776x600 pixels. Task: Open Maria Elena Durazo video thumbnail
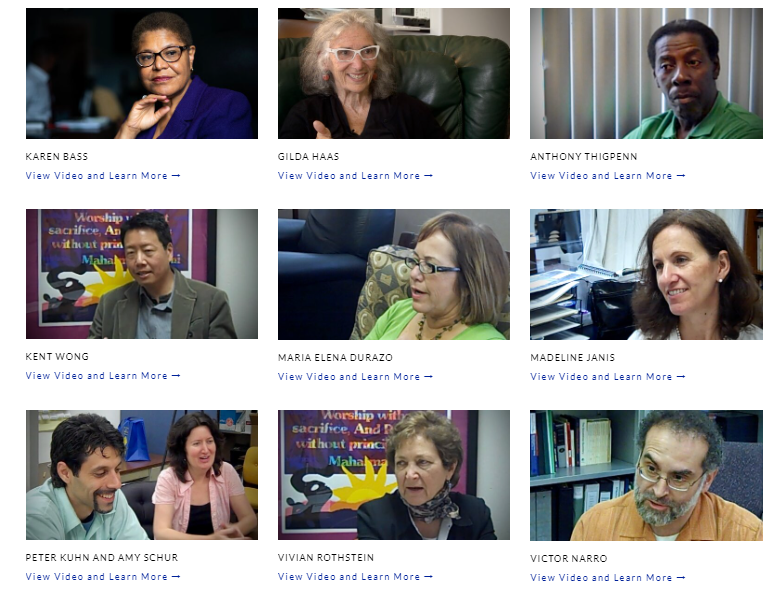coord(394,274)
